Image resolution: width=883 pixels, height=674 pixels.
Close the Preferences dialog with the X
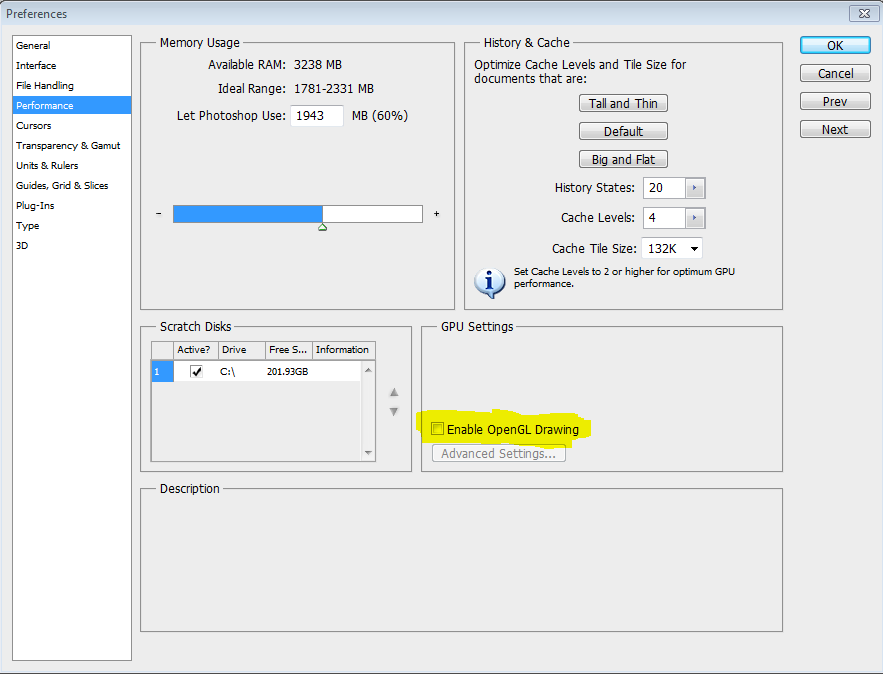(x=864, y=14)
